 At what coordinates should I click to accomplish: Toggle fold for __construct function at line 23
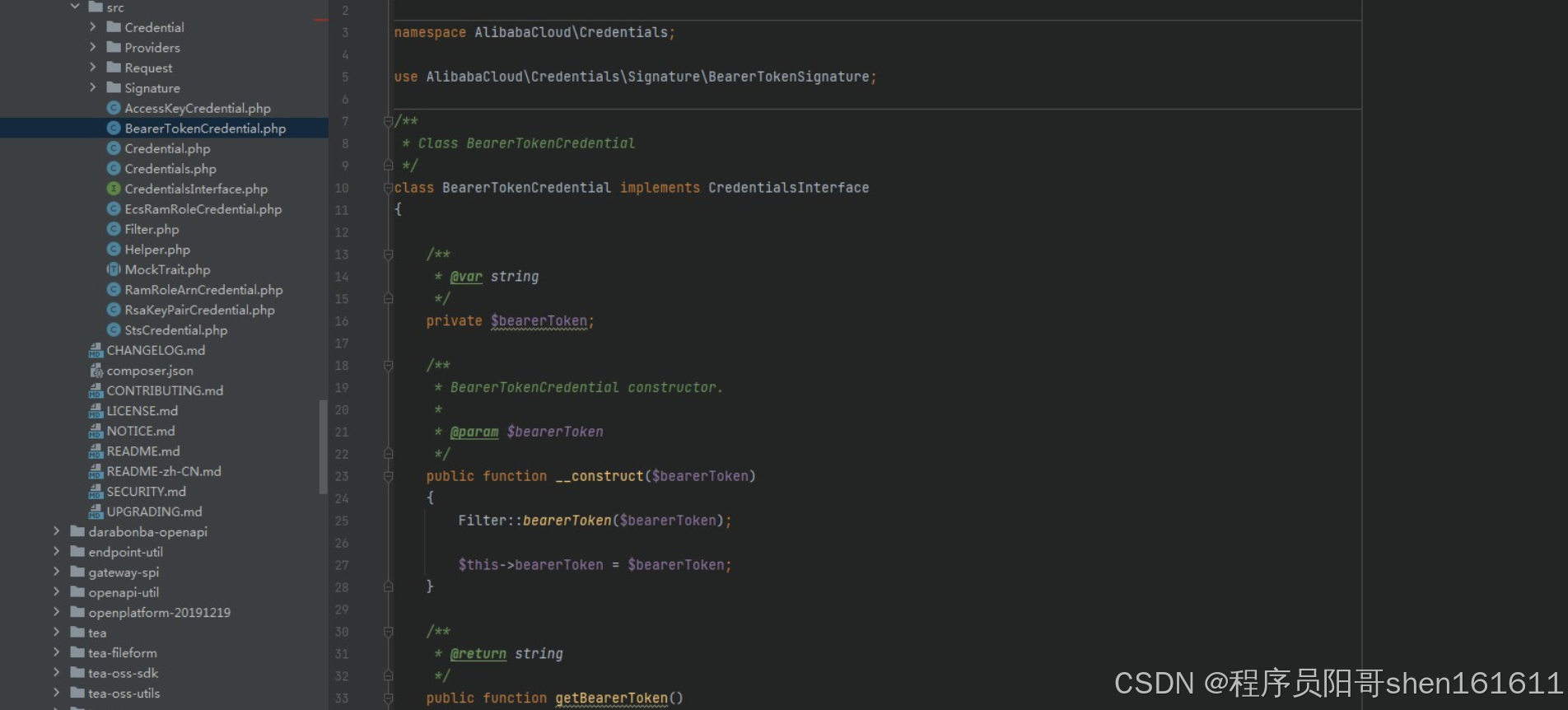pos(388,476)
